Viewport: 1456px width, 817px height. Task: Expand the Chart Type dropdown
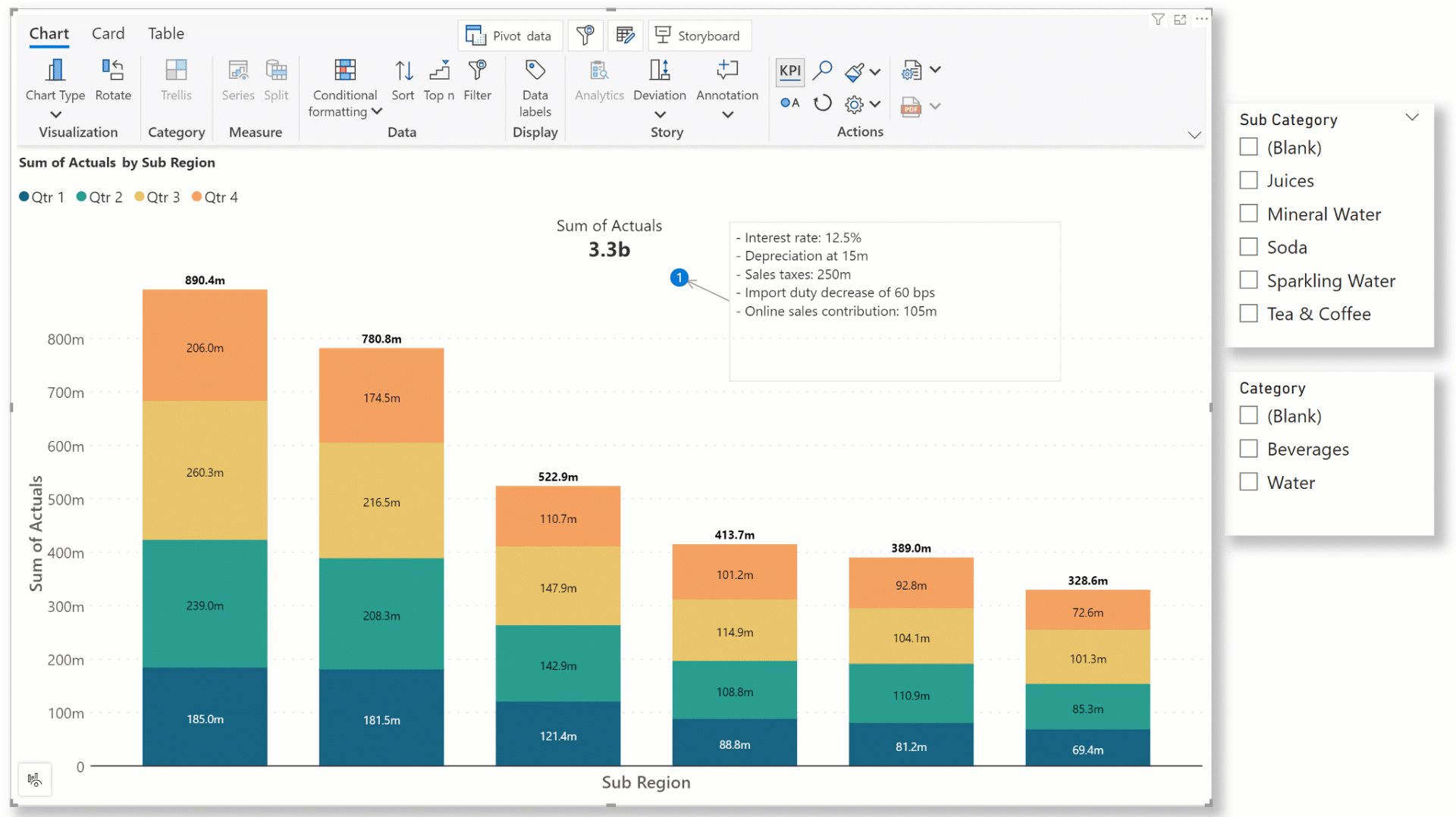pos(55,114)
